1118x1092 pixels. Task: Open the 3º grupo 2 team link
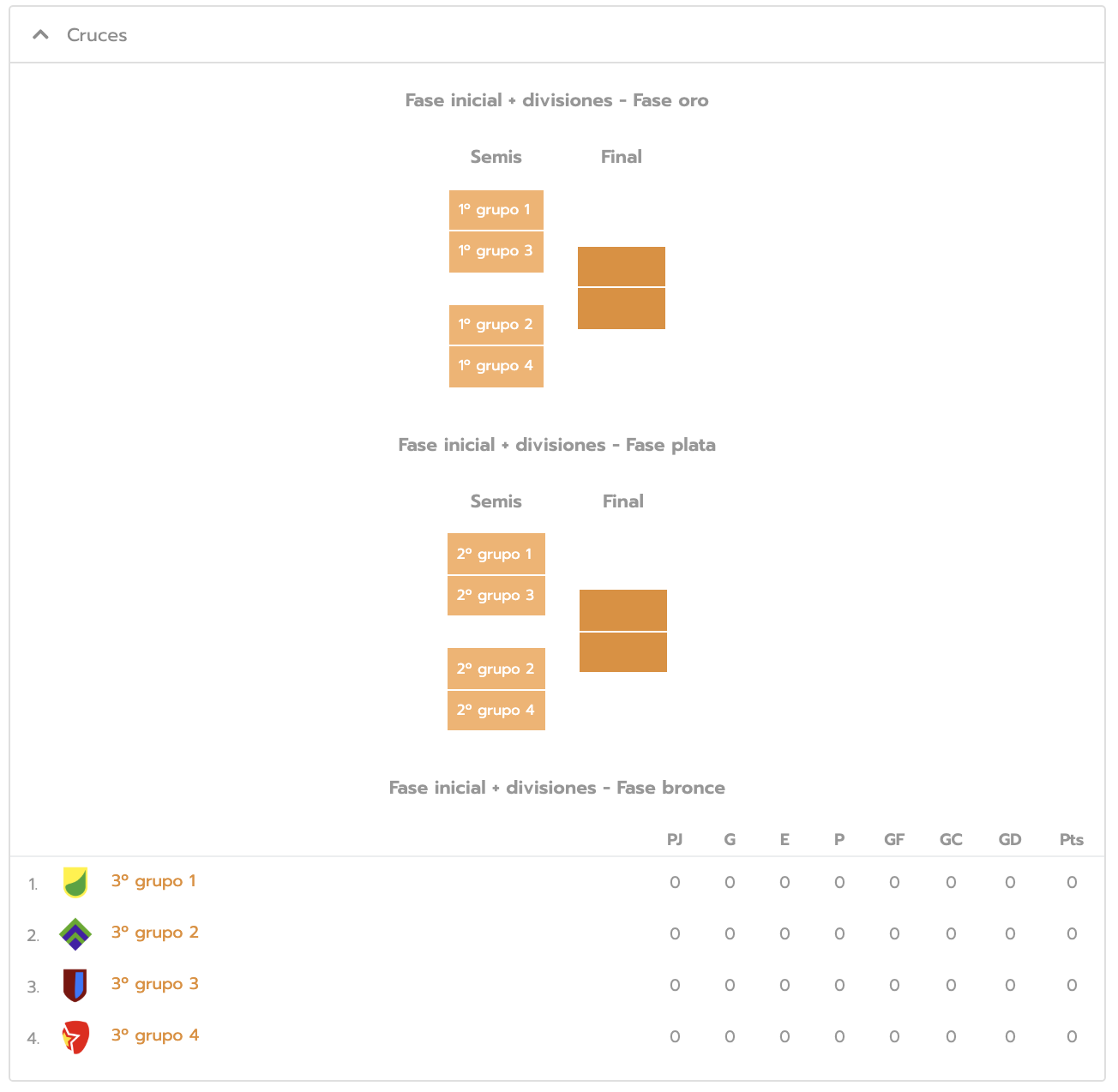pos(155,933)
